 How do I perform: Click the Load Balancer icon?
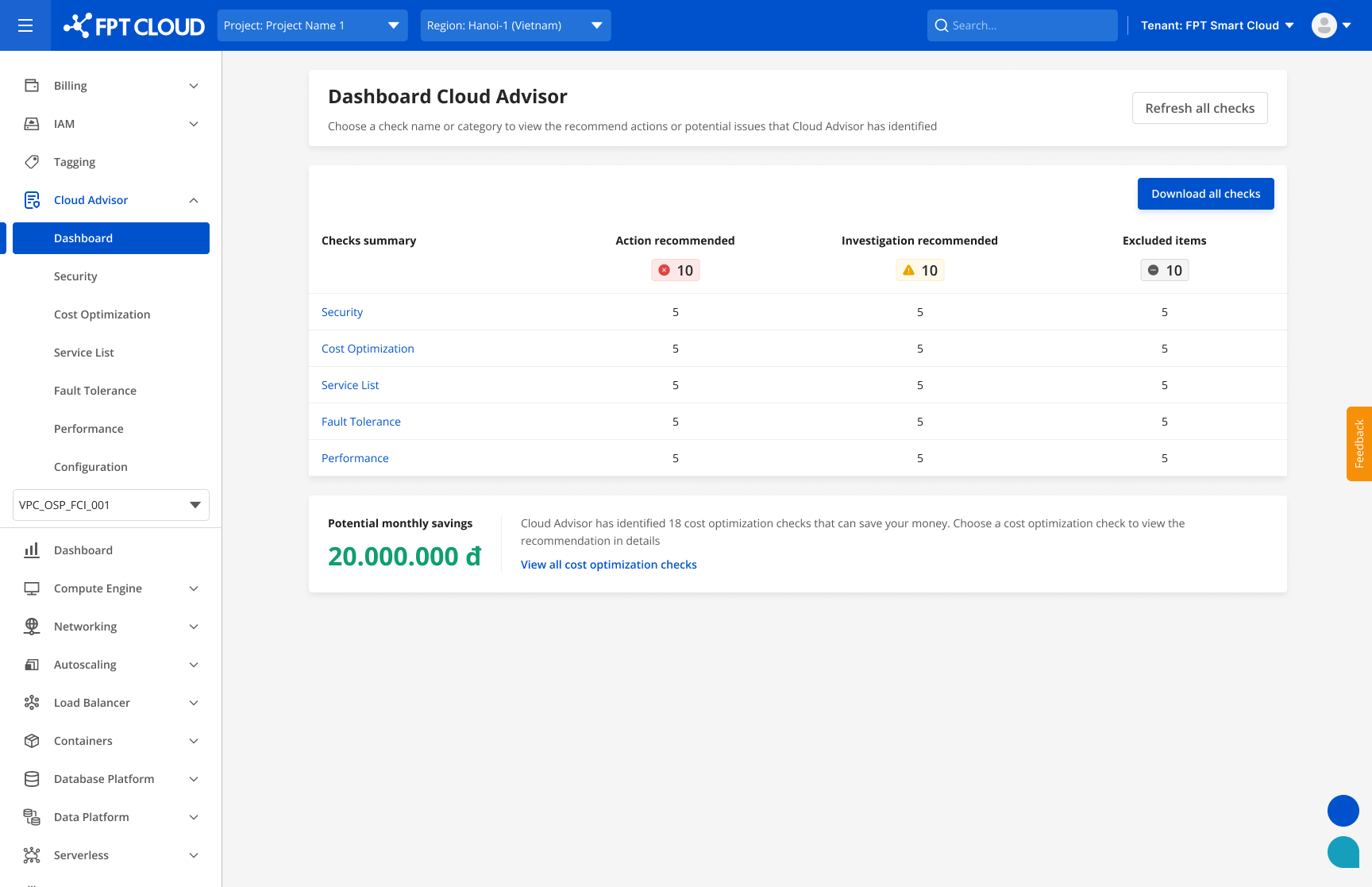pos(32,703)
